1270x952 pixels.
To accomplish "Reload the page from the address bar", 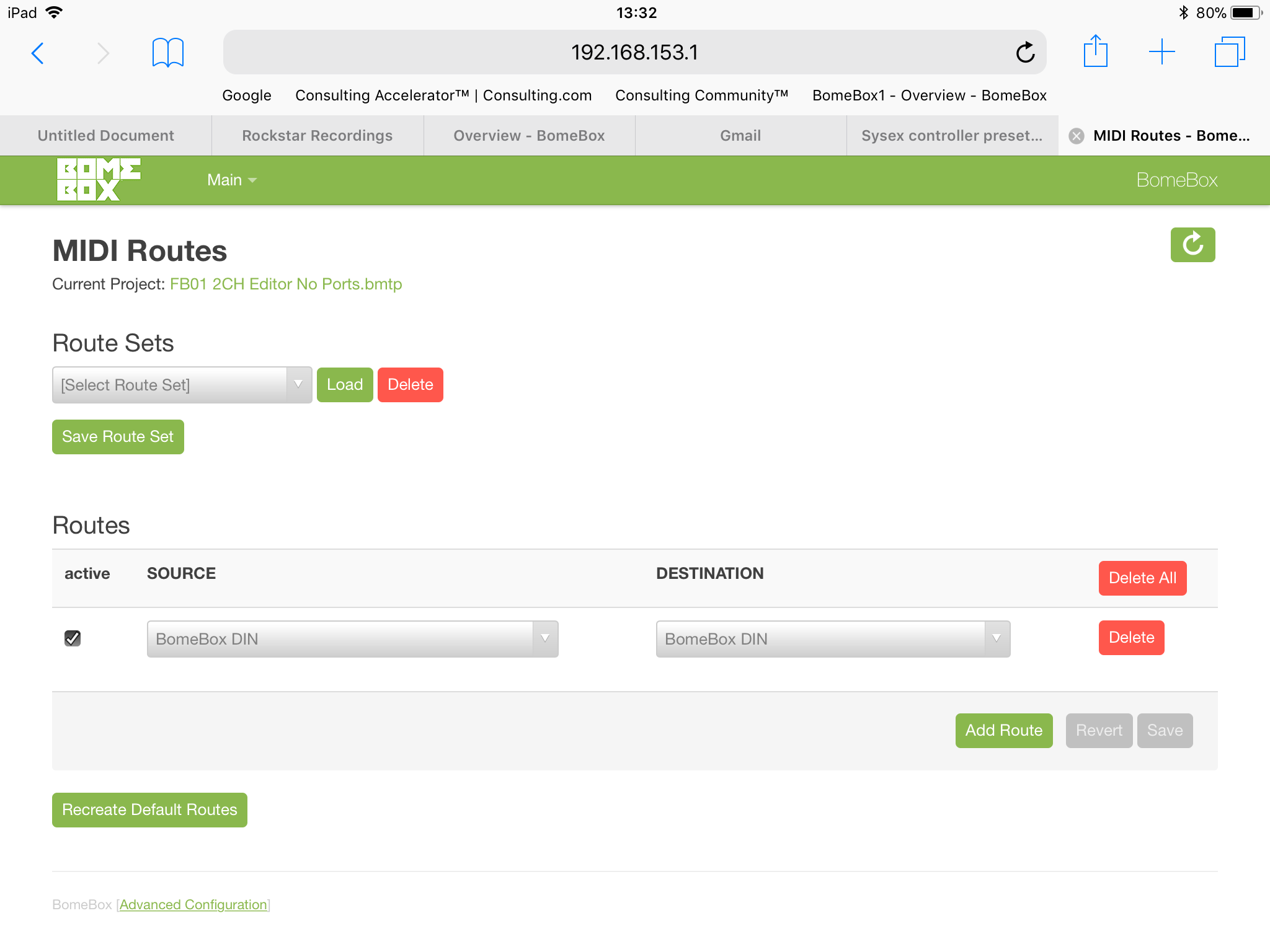I will pos(1025,52).
